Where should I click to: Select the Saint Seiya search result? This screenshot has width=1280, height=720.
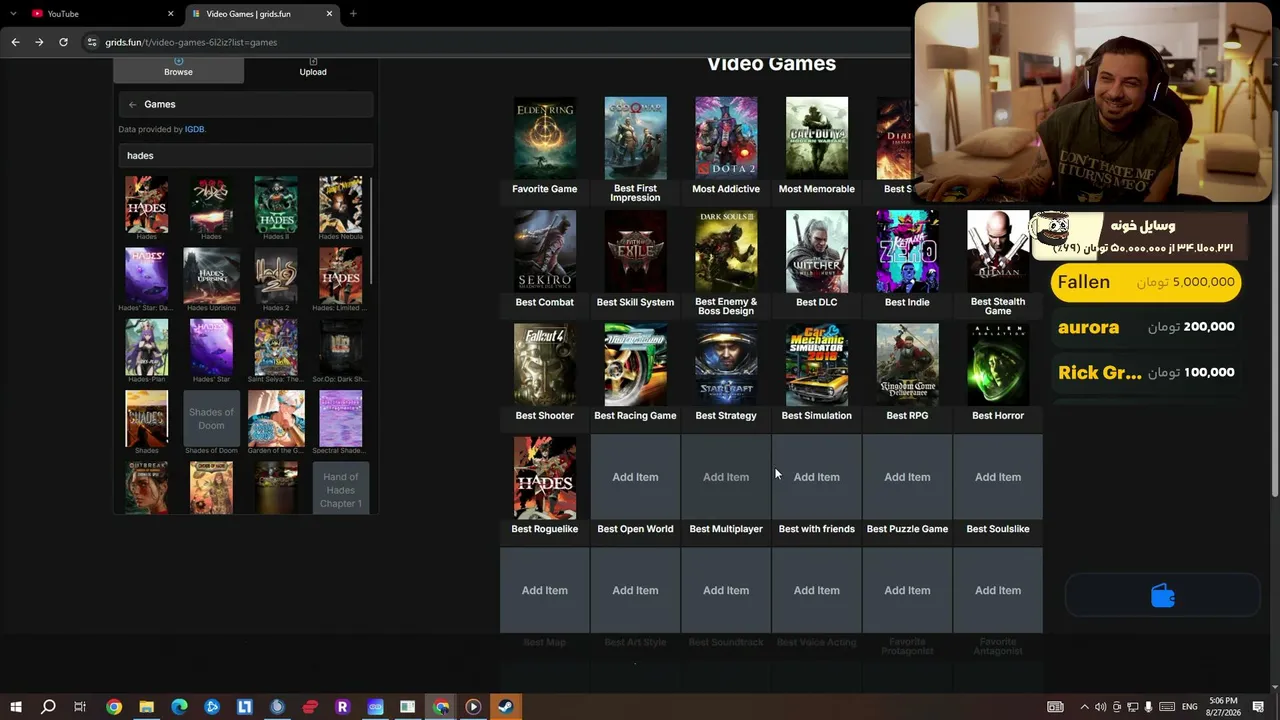pos(276,351)
